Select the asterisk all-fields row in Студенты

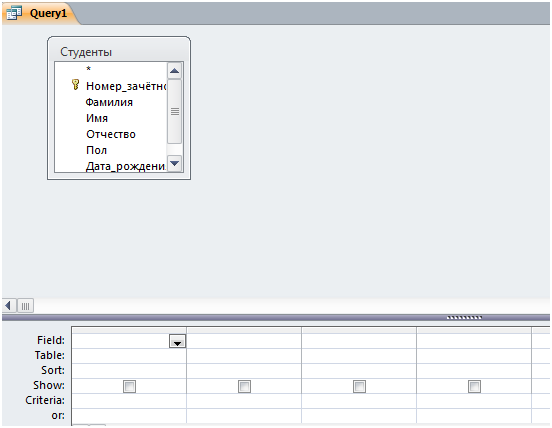click(110, 69)
